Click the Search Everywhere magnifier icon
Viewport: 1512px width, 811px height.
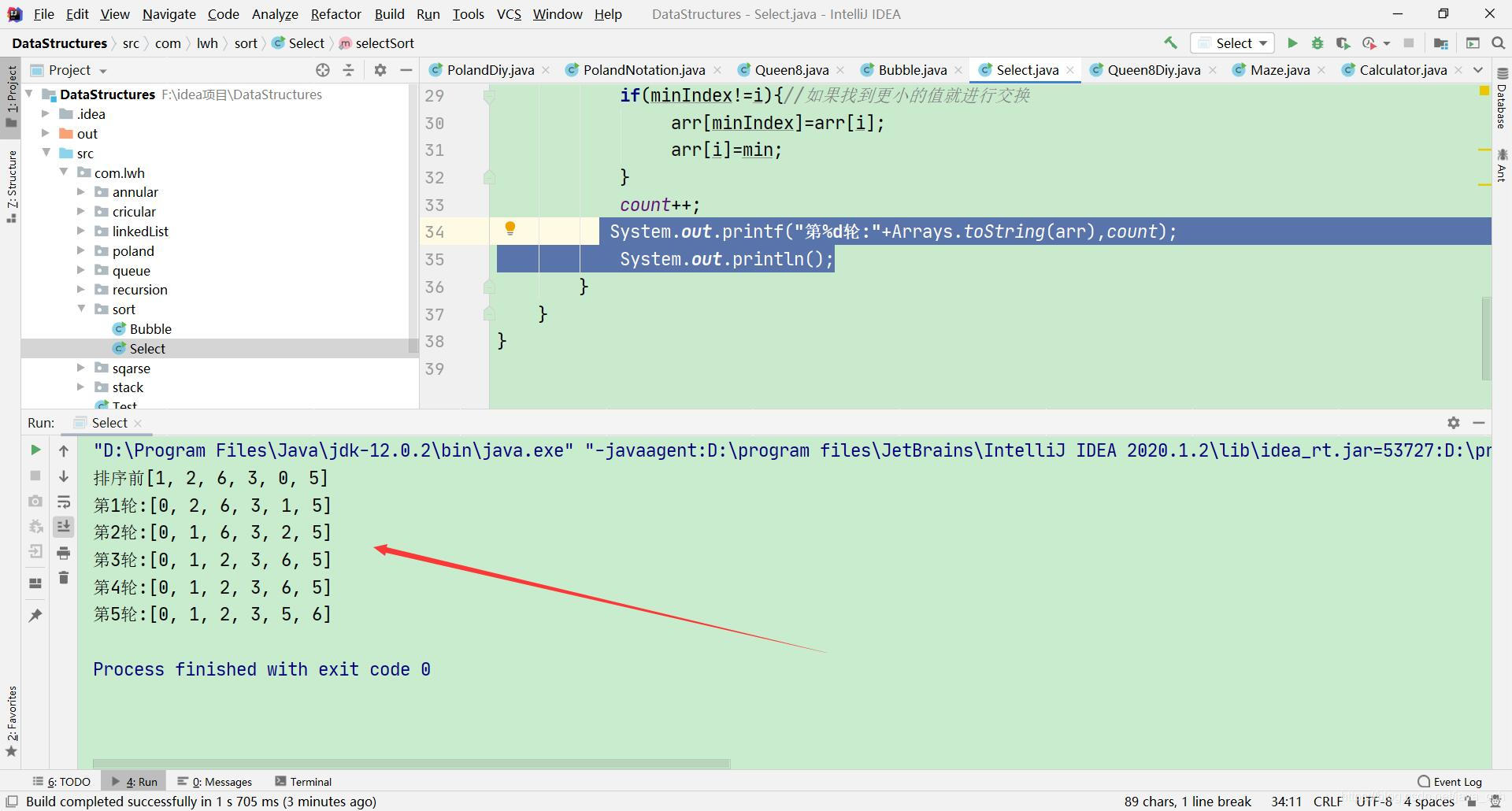pos(1499,43)
